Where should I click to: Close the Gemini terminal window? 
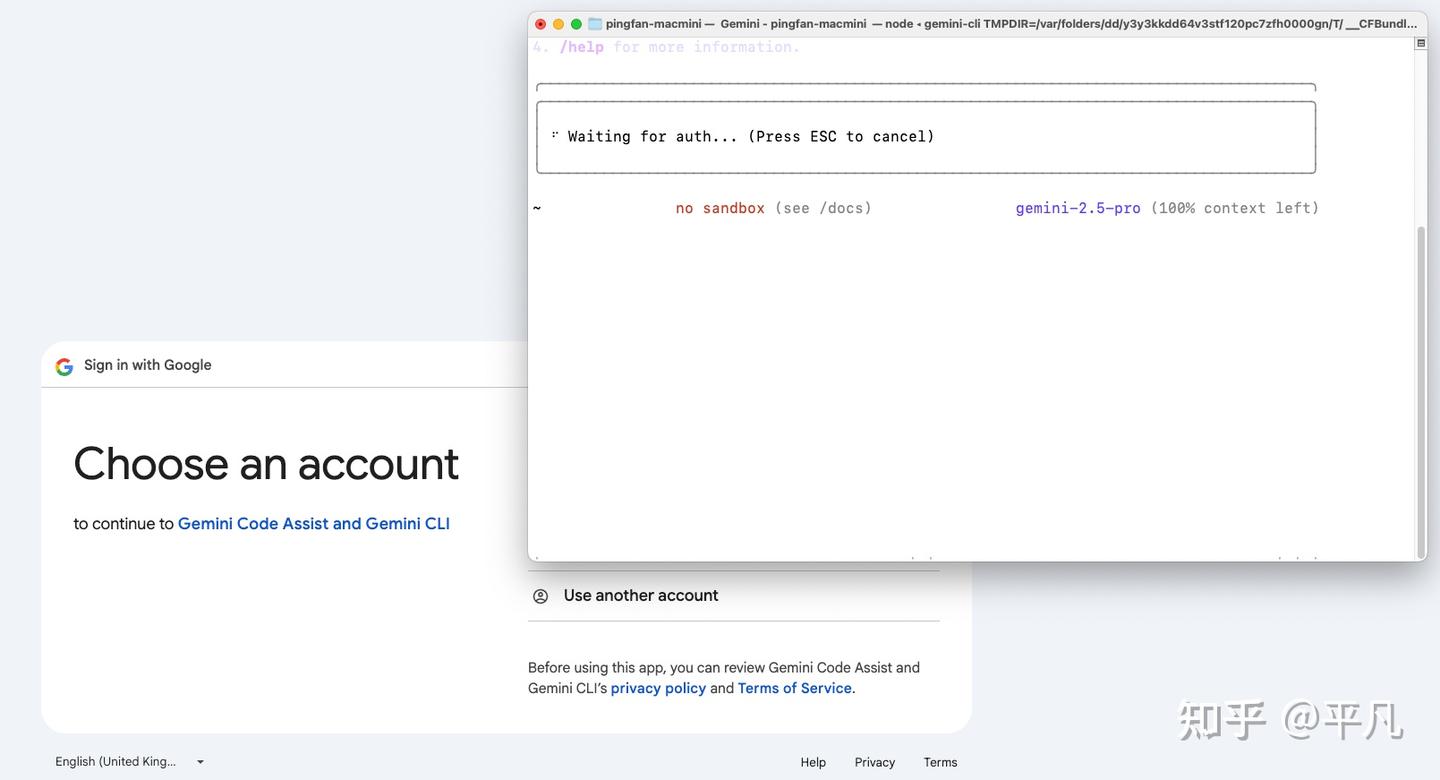tap(541, 24)
